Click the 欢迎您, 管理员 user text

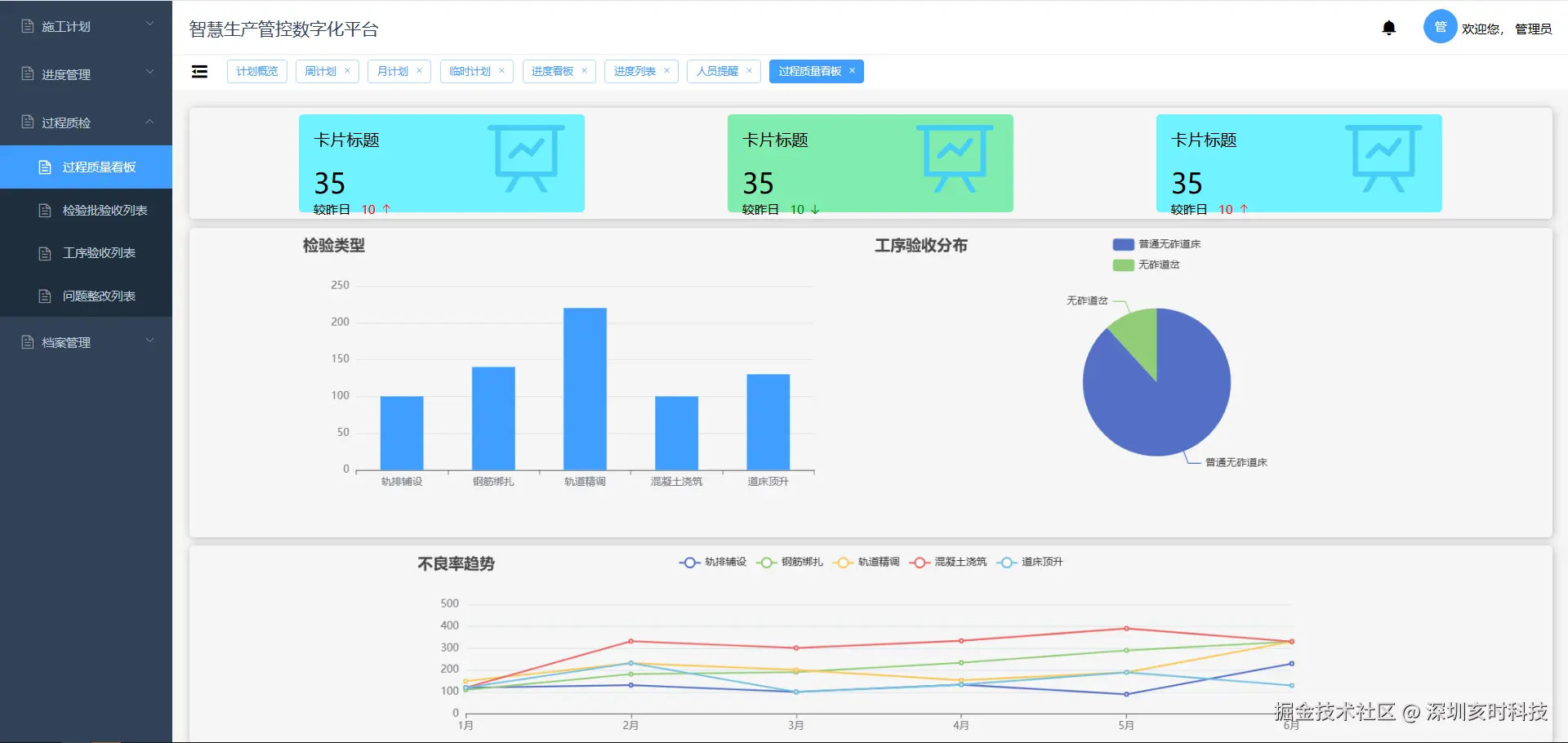tap(1507, 29)
